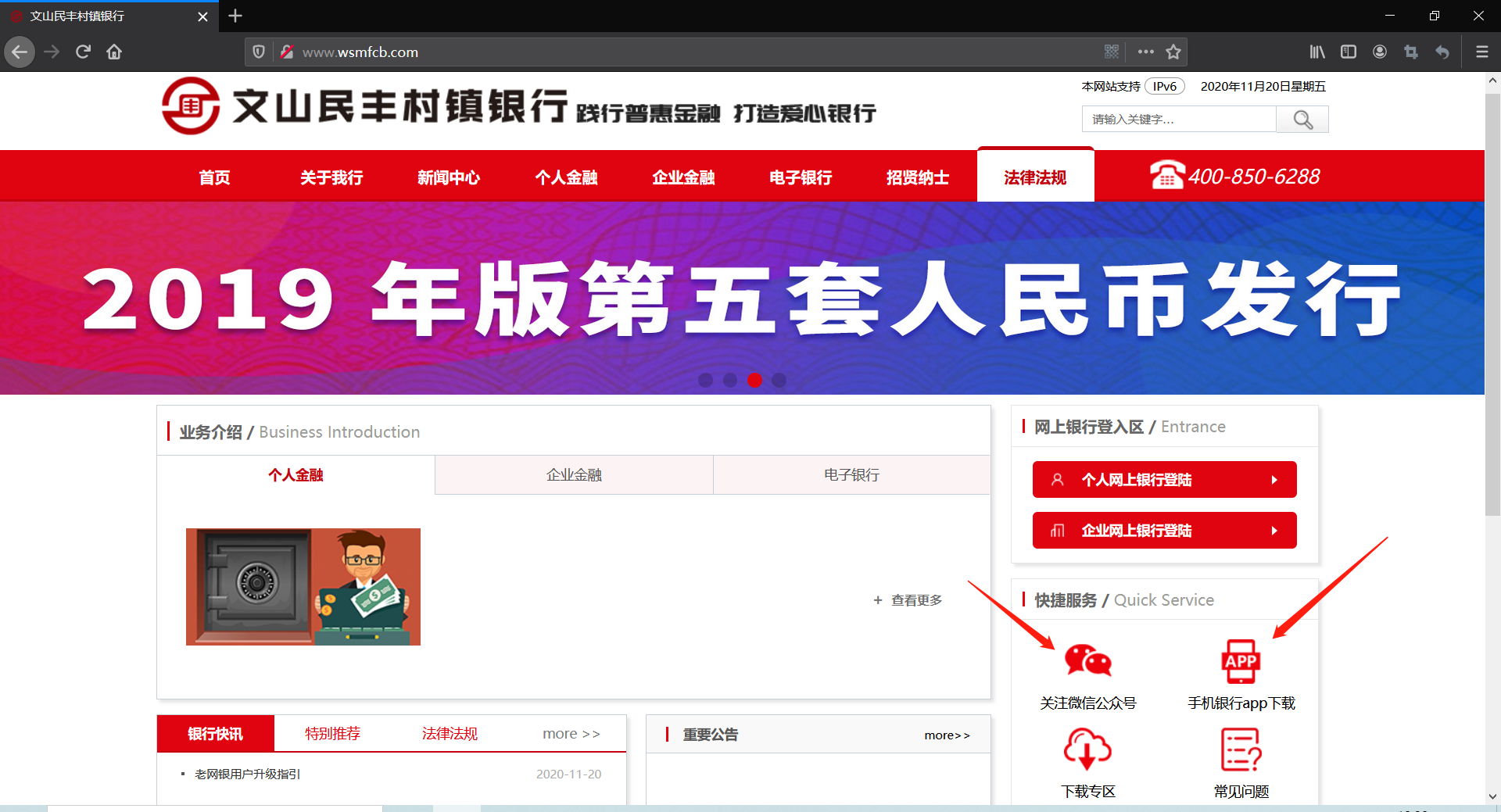Open 老网银用户升级指引 news item
The width and height of the screenshot is (1501, 812).
point(247,774)
